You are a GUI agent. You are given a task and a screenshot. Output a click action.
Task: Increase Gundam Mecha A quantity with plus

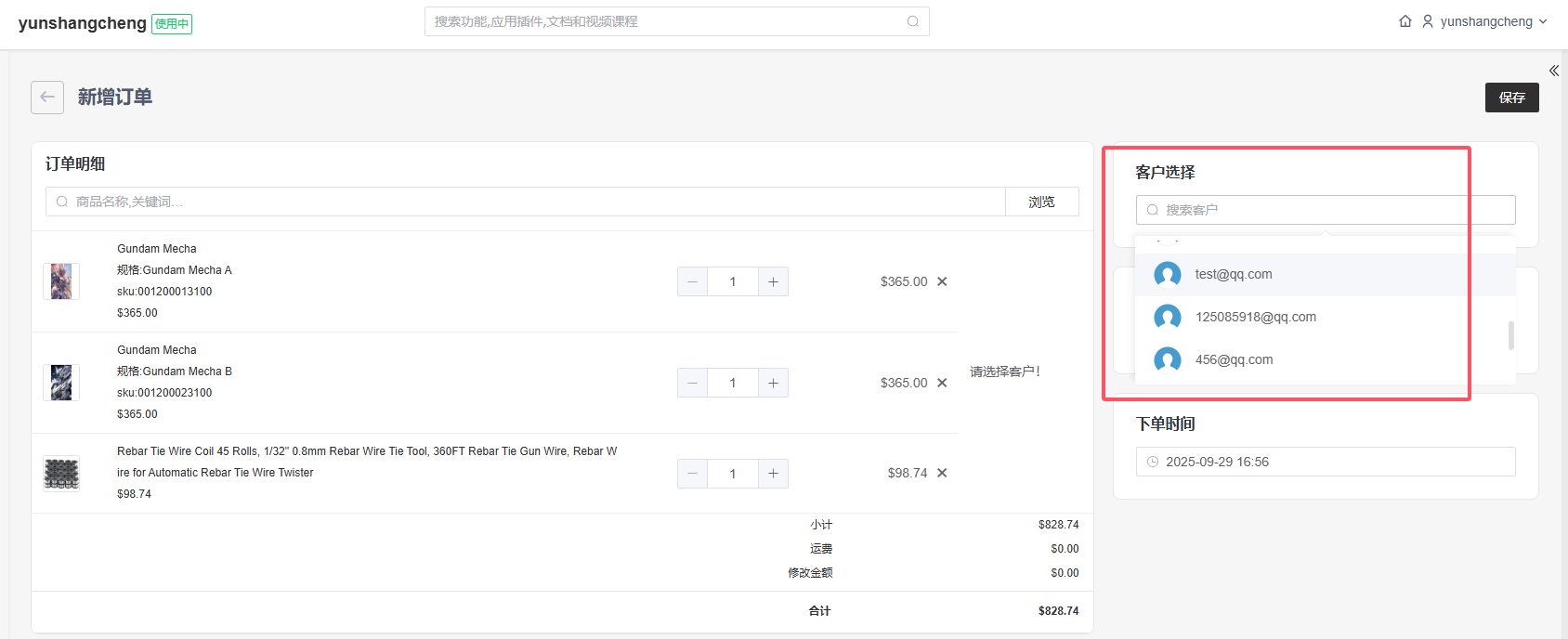pyautogui.click(x=773, y=281)
